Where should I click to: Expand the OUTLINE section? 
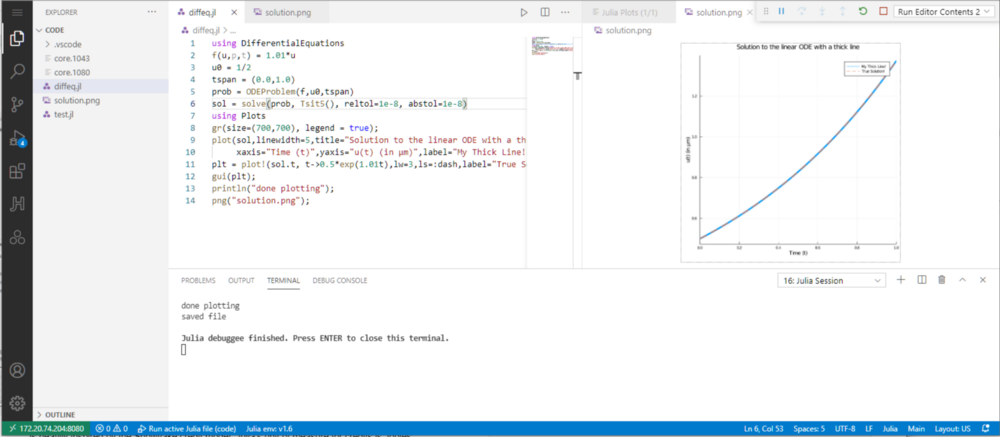tap(60, 414)
